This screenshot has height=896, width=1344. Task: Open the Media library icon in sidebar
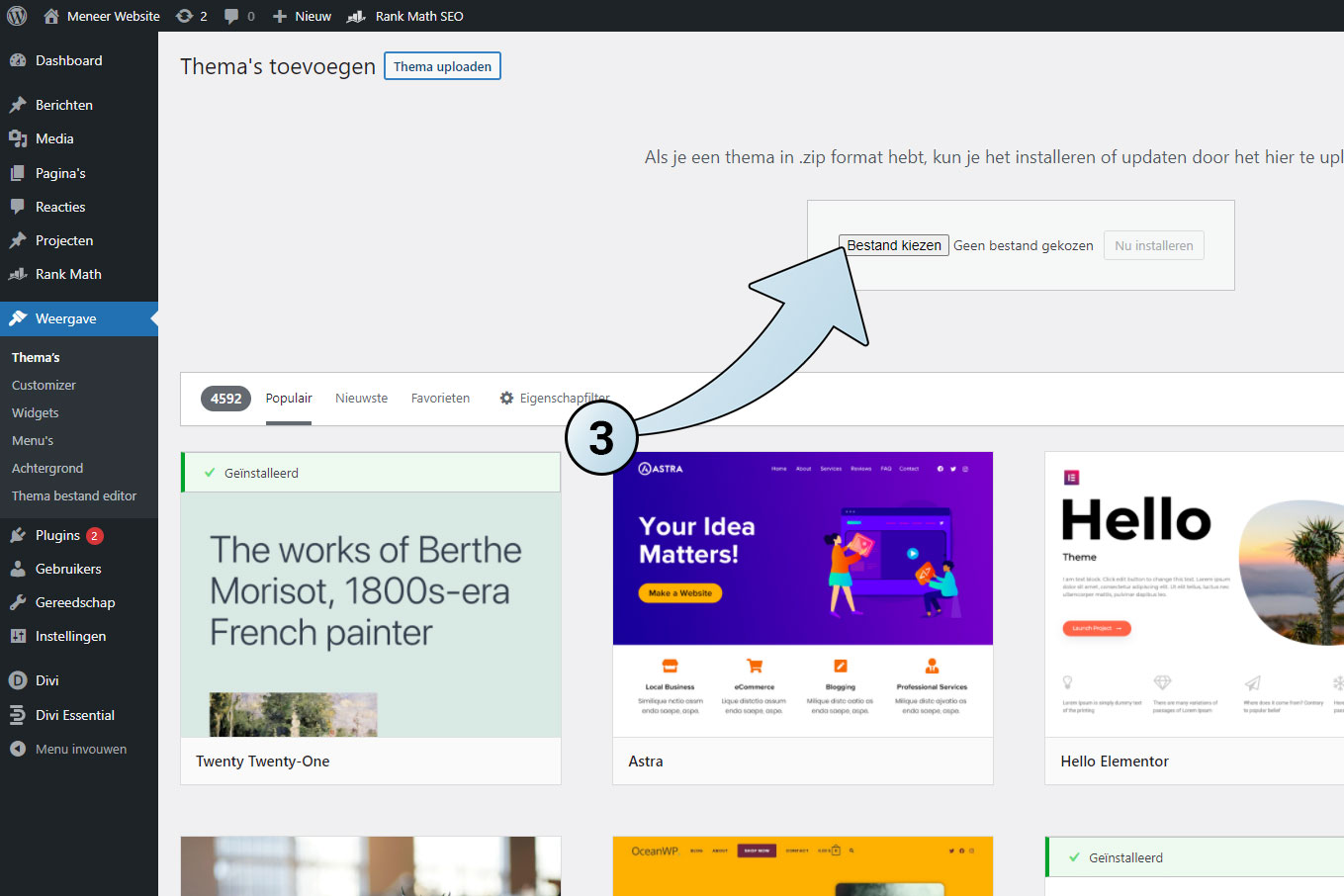click(18, 138)
